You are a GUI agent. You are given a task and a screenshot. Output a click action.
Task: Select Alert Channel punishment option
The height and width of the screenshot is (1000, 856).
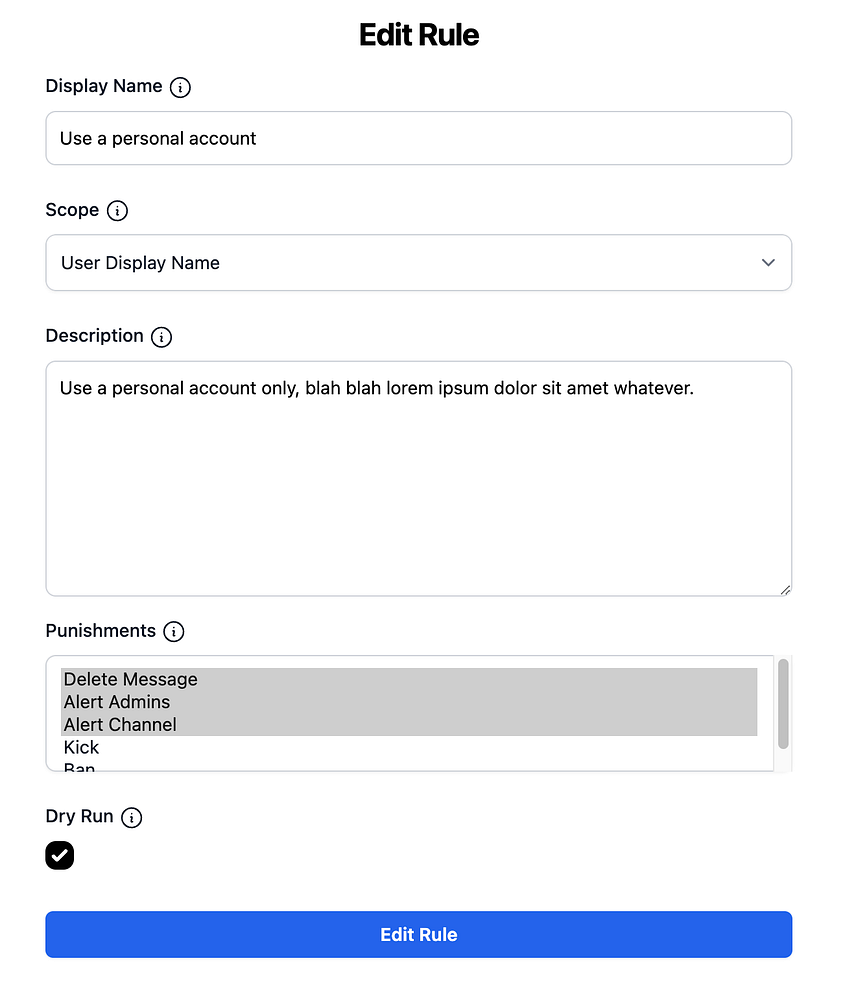[120, 725]
